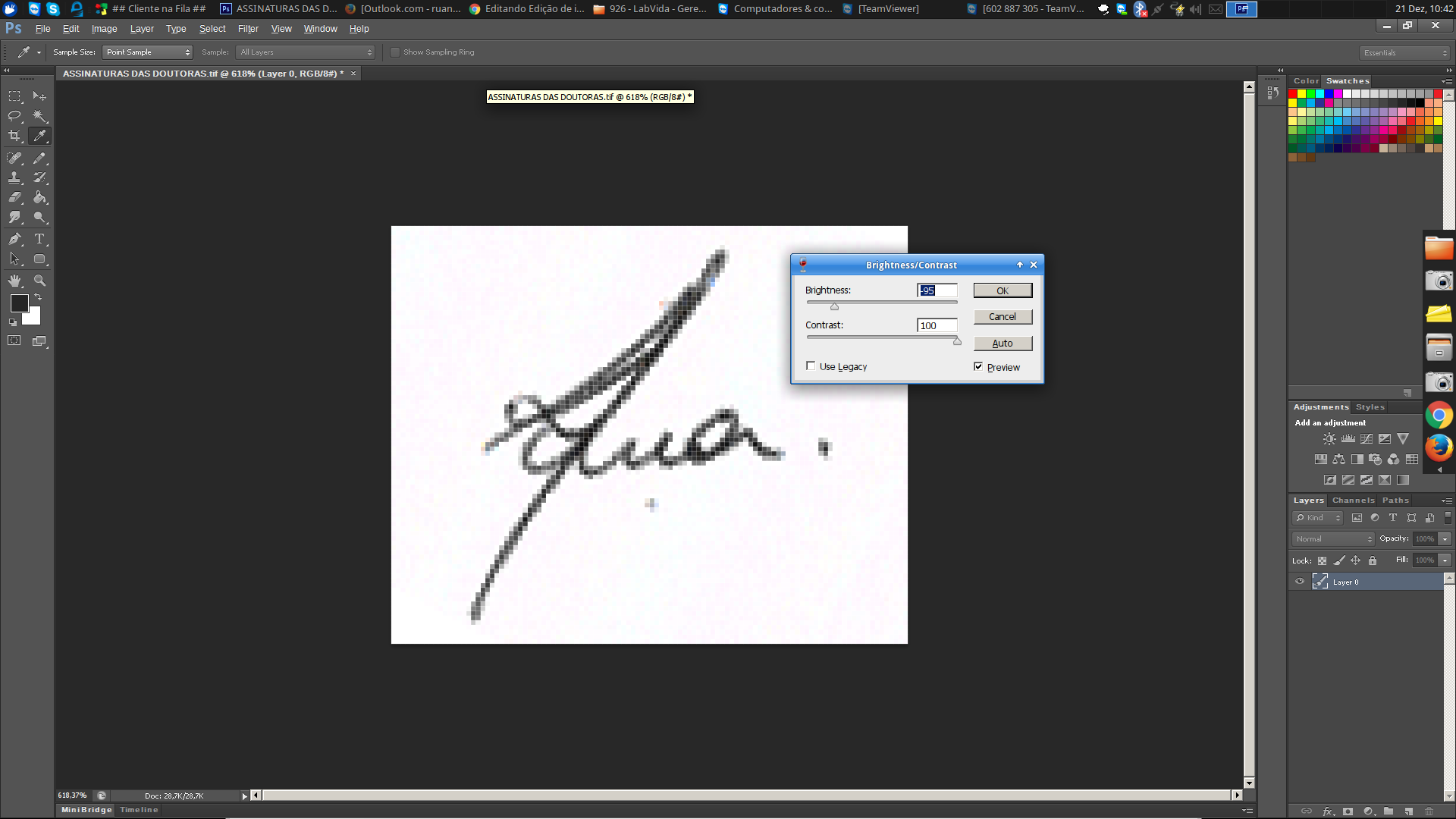1456x819 pixels.
Task: Open the Sample Size dropdown
Action: (x=148, y=52)
